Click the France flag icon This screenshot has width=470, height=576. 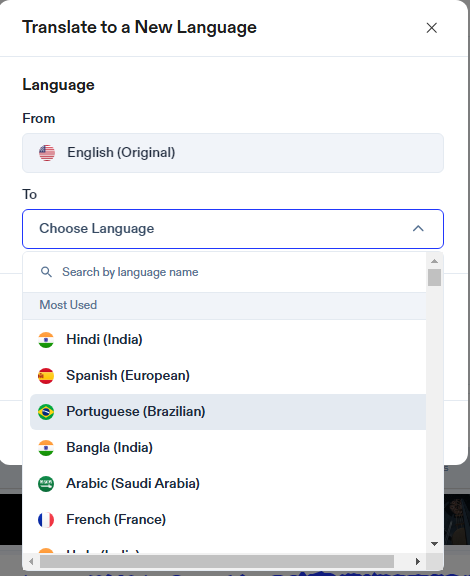click(x=46, y=520)
